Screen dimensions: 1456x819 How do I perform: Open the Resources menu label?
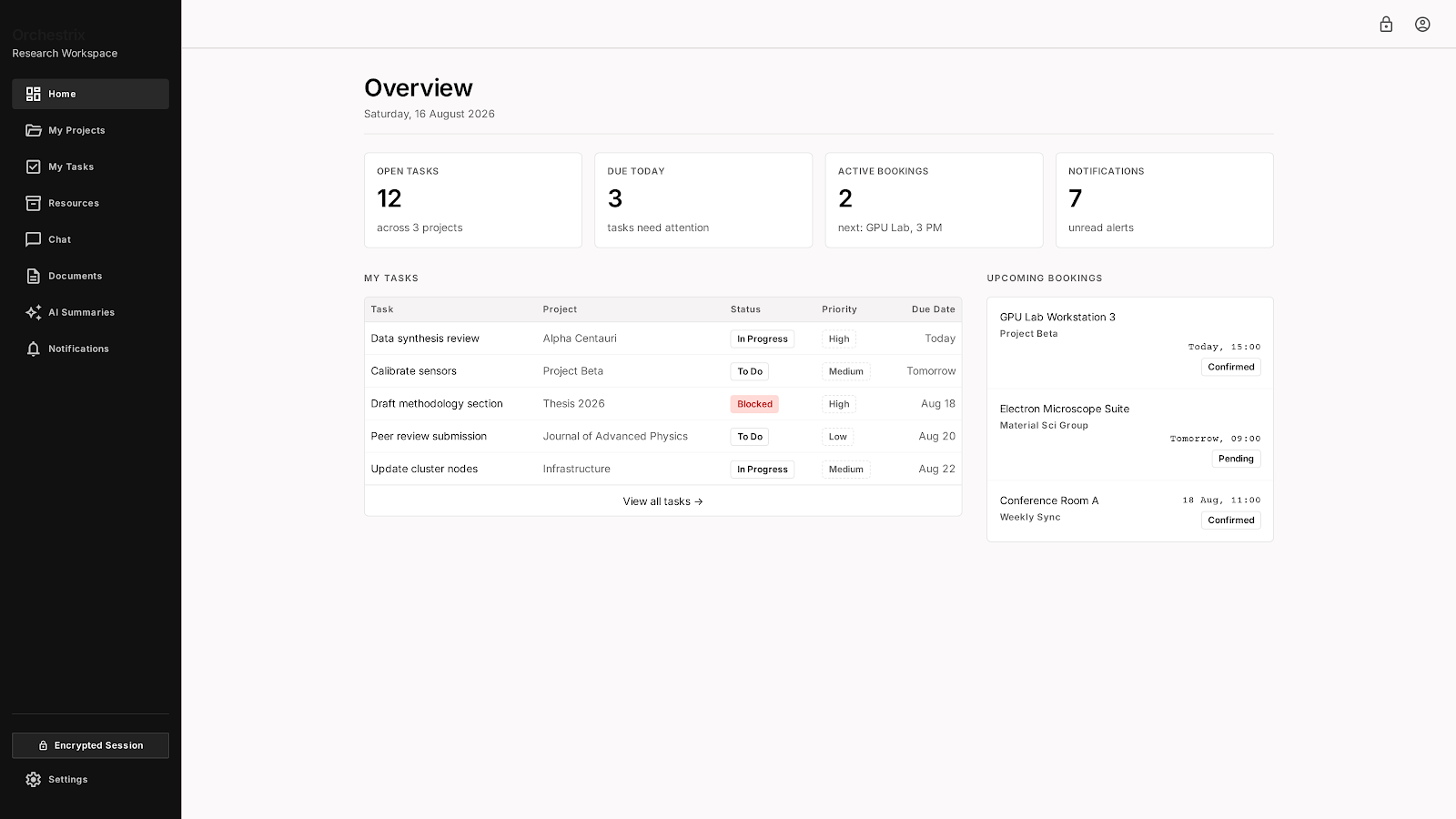[74, 203]
